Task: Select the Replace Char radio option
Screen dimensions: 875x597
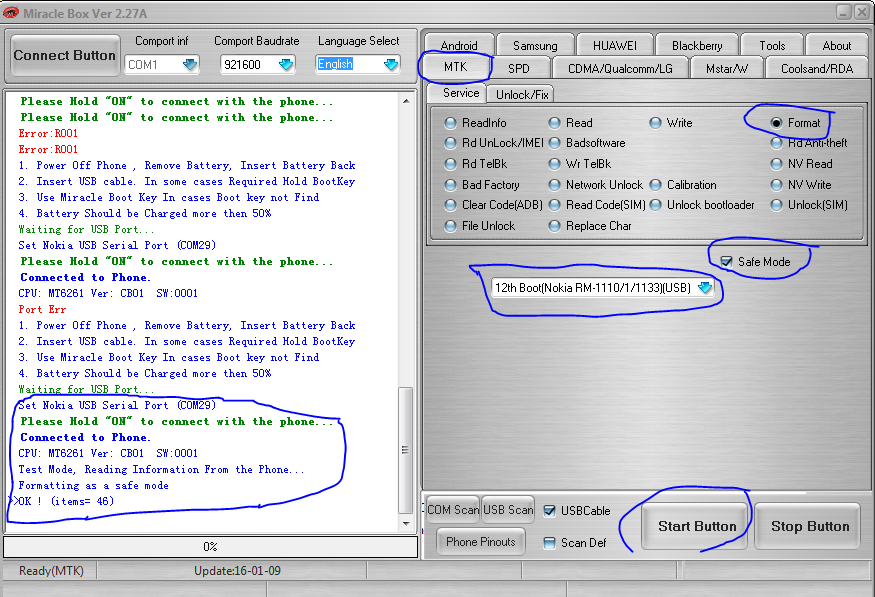Action: click(554, 226)
